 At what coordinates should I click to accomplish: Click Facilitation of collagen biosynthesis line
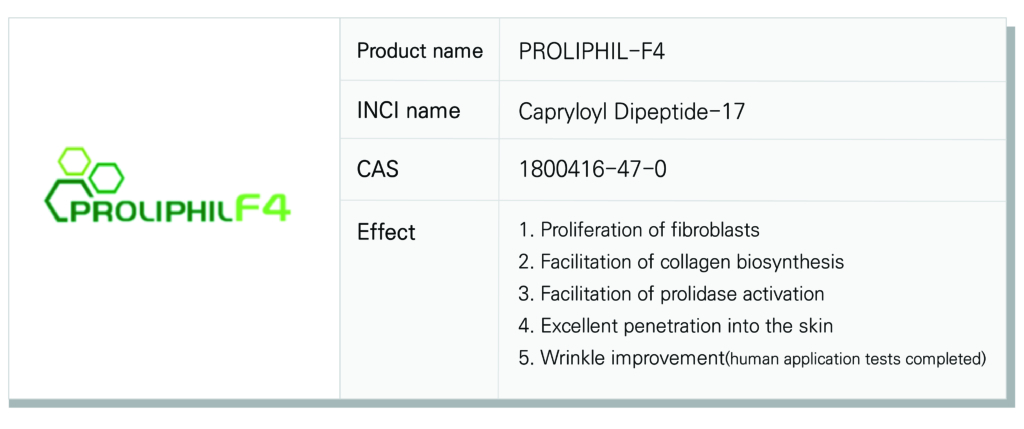681,262
